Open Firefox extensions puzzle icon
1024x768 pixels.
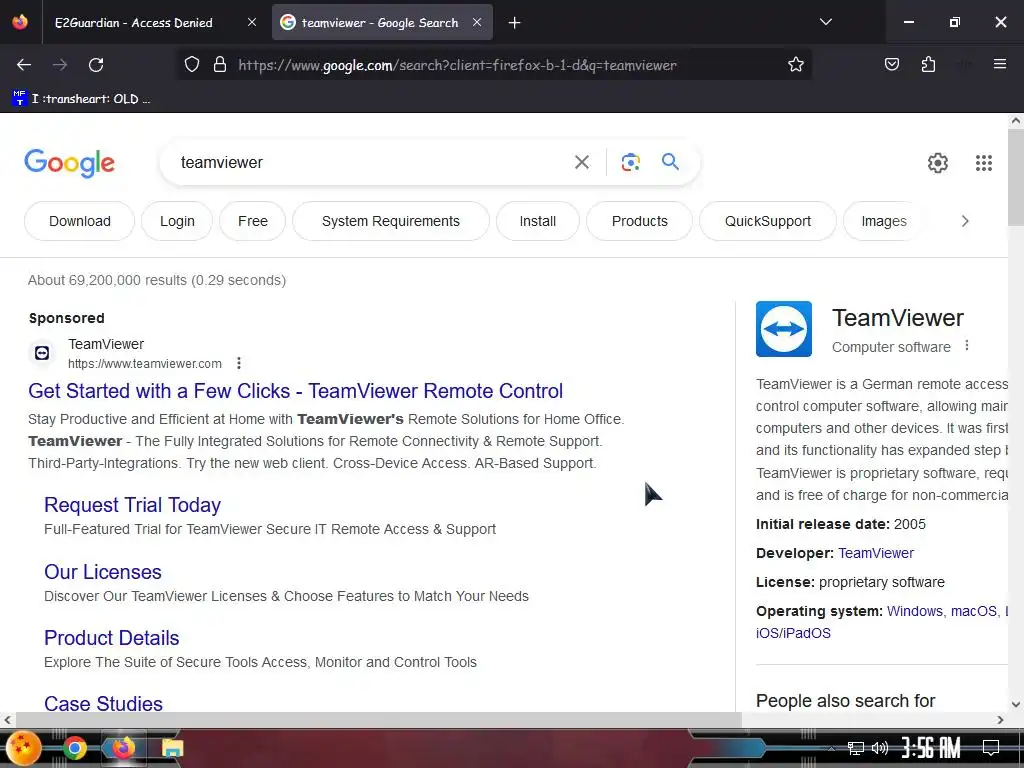(928, 64)
